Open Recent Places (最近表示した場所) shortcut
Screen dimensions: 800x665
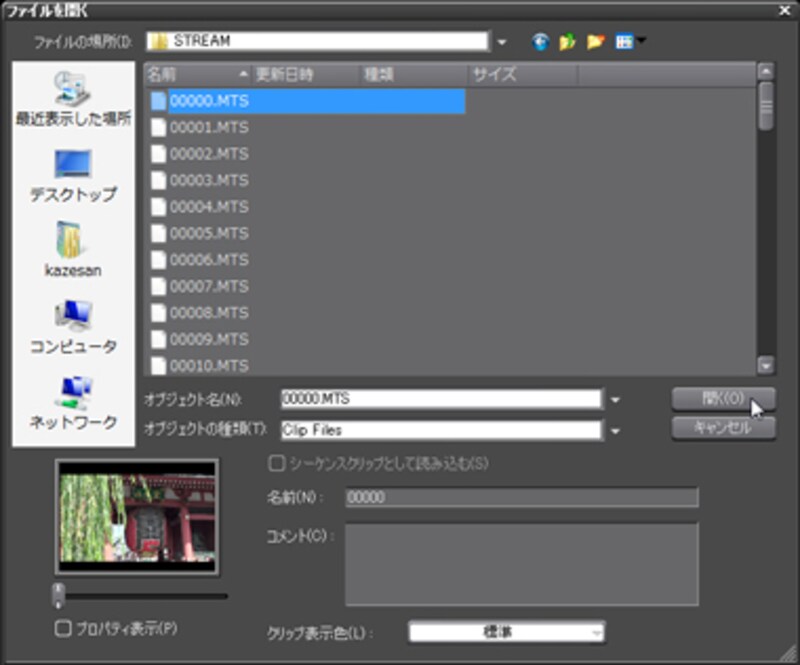click(x=73, y=100)
